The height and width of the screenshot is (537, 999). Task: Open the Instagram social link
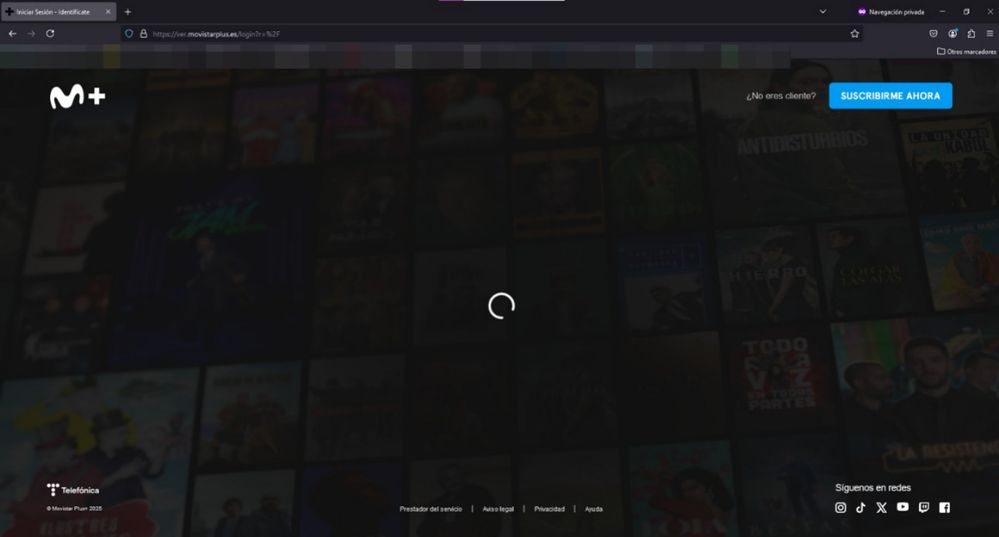click(x=840, y=508)
